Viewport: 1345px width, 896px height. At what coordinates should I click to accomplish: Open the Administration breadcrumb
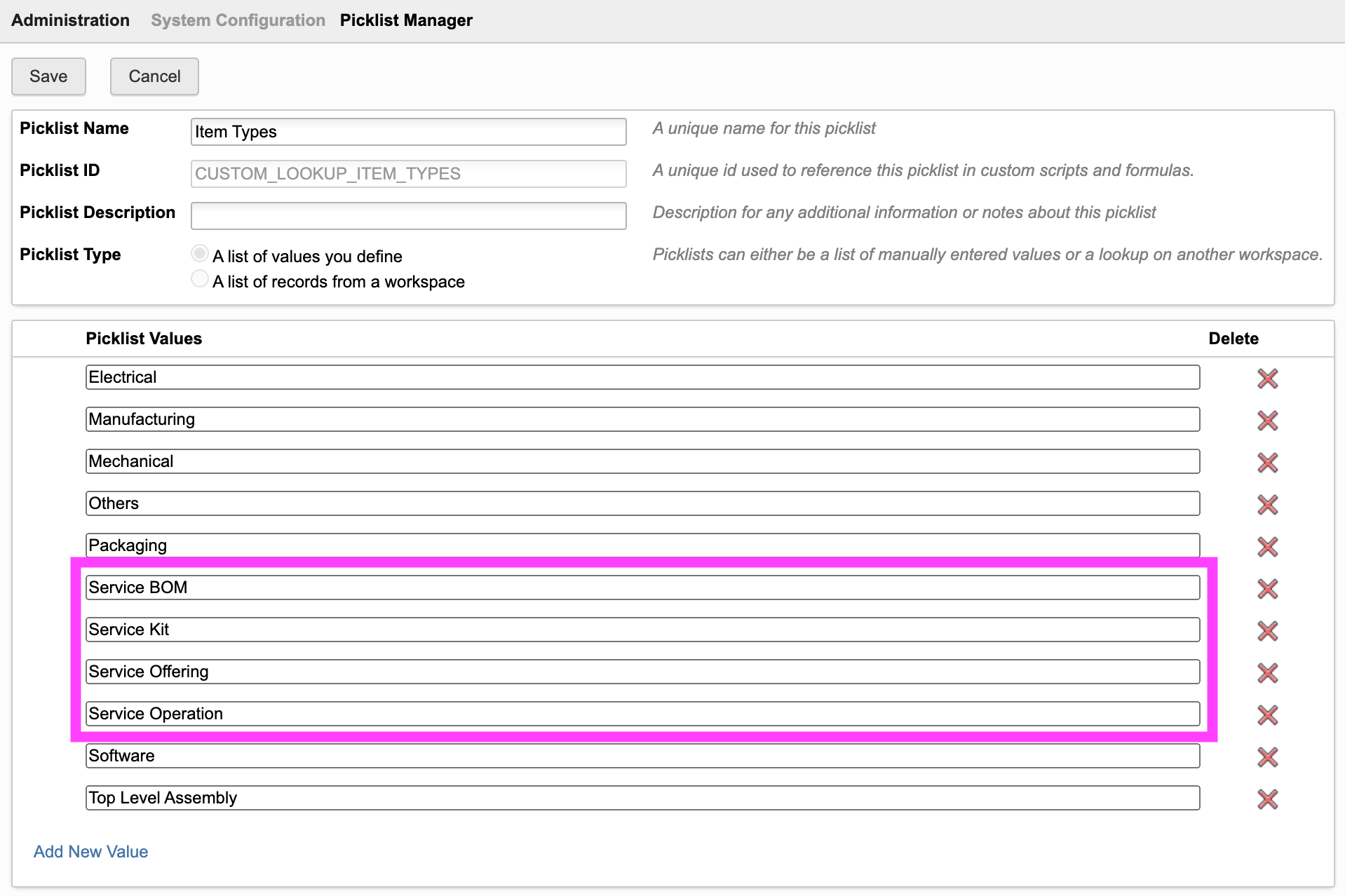pos(70,20)
